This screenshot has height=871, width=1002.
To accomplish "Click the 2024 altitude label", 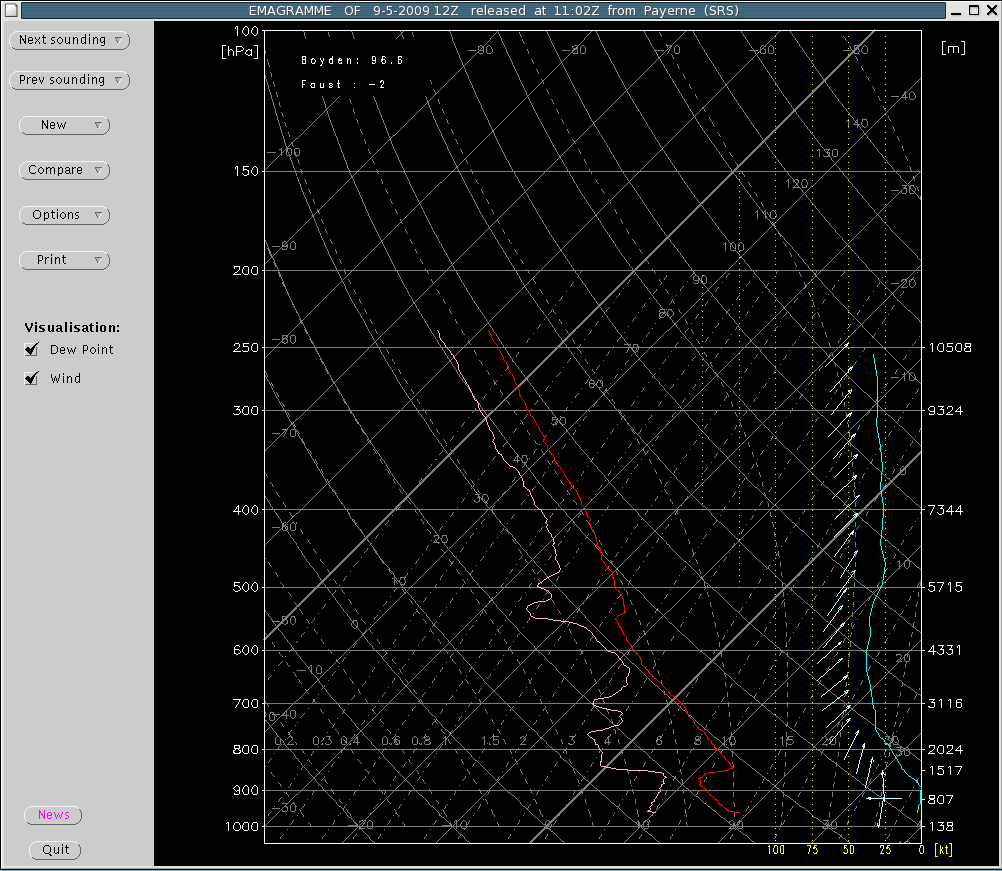I will (945, 750).
